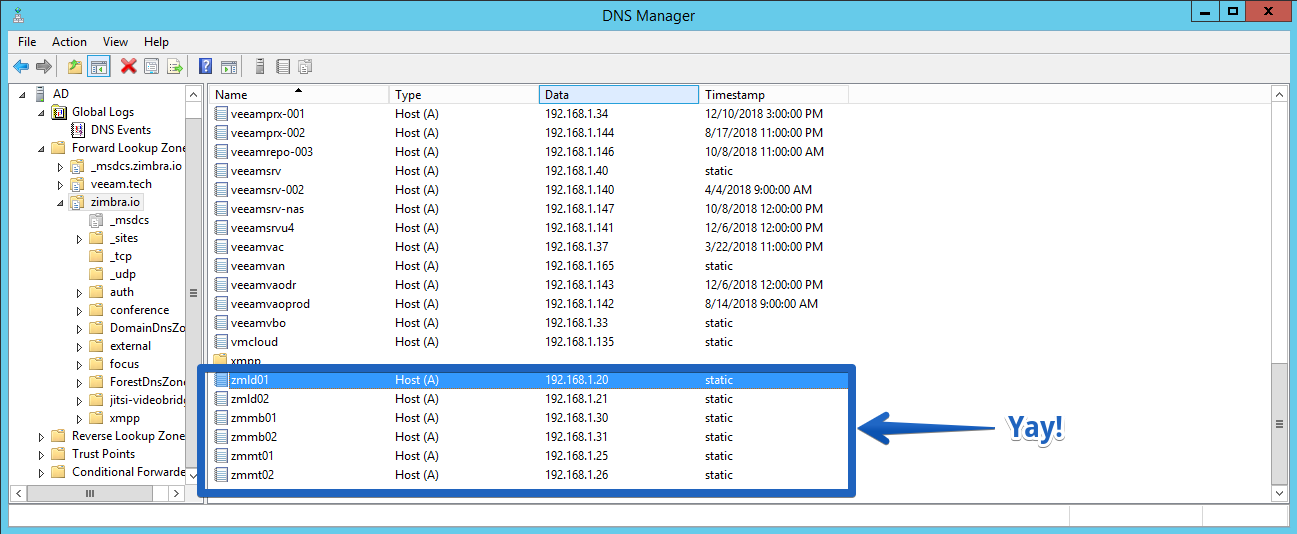
Task: Open the View menu
Action: [x=116, y=42]
